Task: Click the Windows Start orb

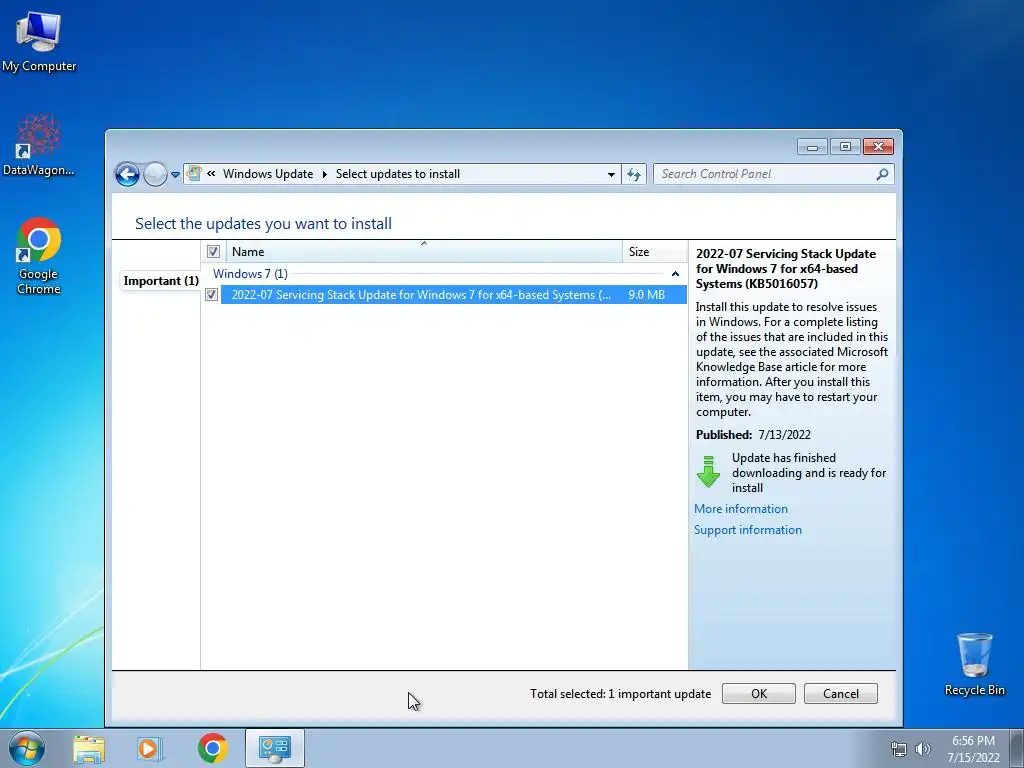Action: [x=27, y=748]
